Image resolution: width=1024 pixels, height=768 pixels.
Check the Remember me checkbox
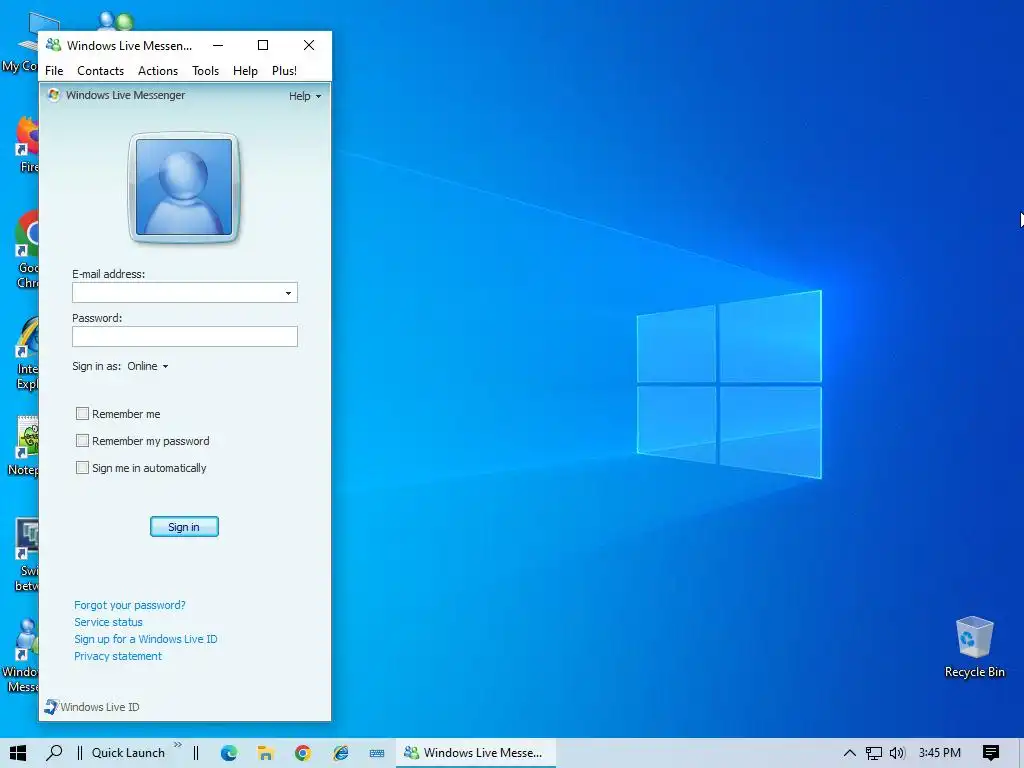(82, 413)
